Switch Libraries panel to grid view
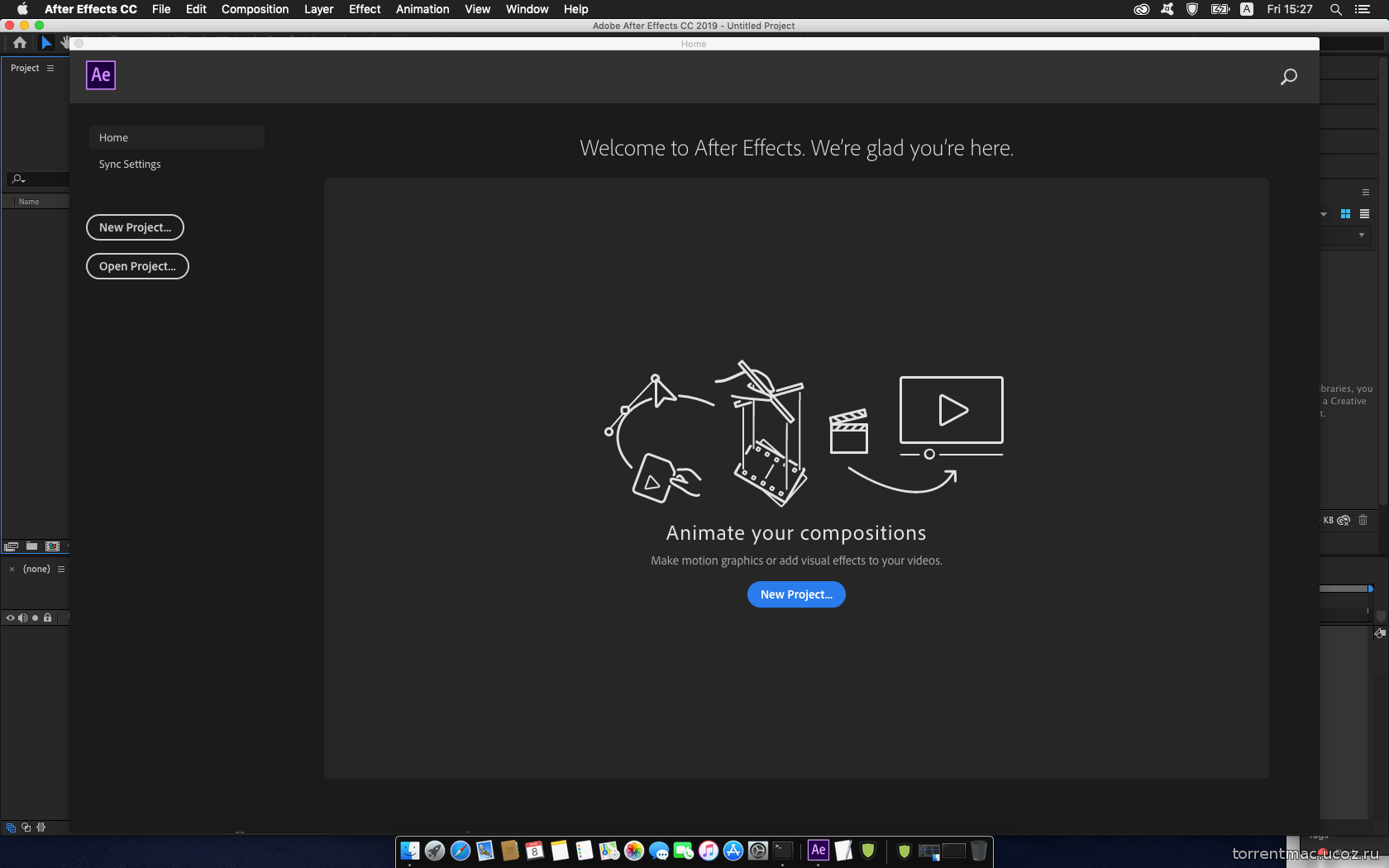 click(1345, 213)
